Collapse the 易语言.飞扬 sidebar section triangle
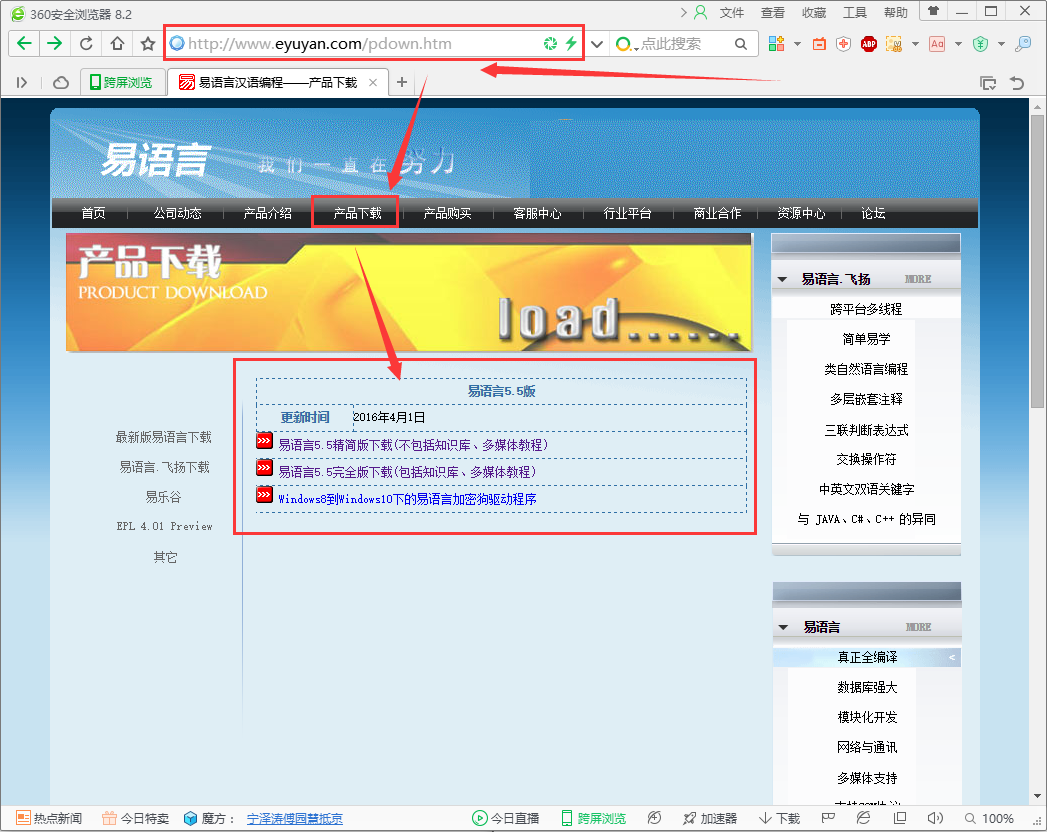Screen dimensions: 1047x832 [782, 280]
